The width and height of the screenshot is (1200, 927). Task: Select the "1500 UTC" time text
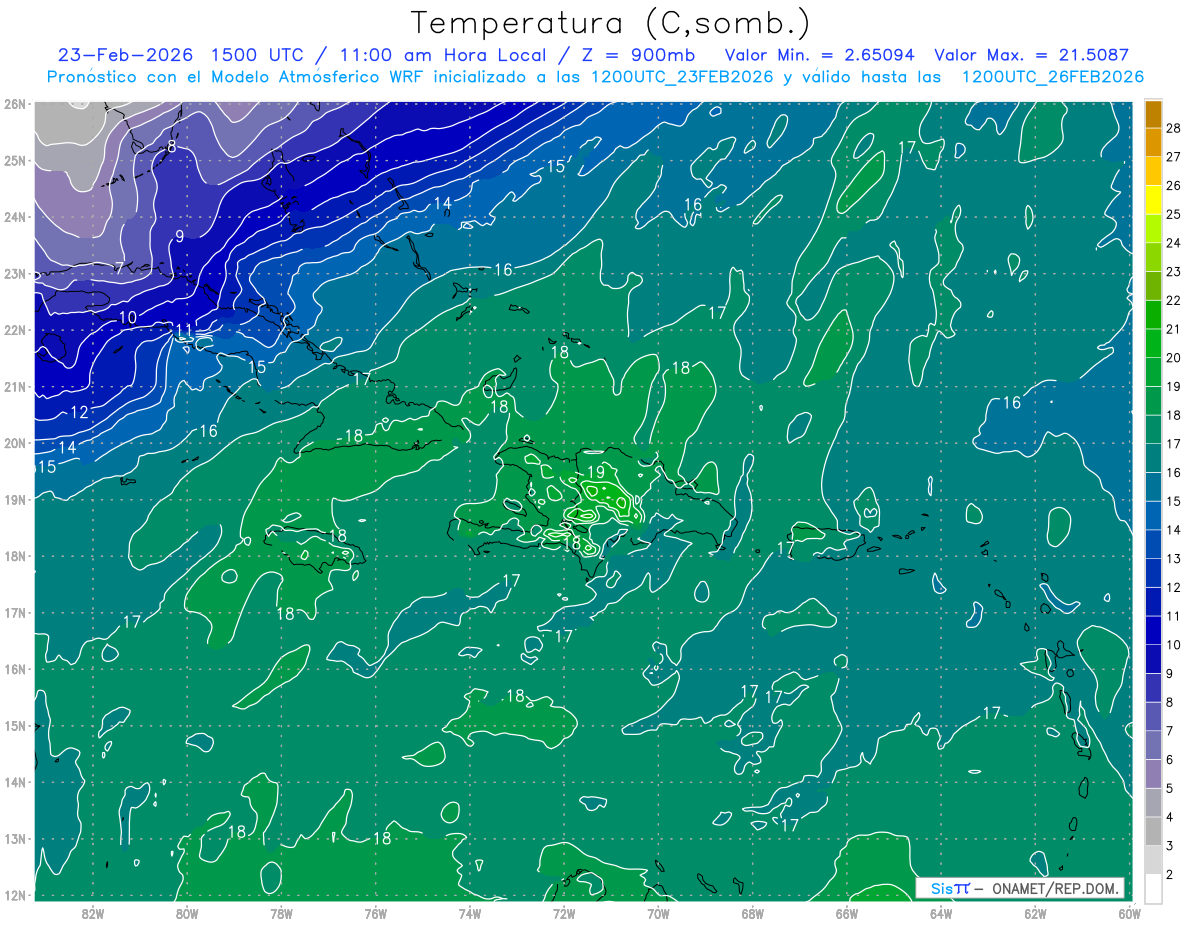256,55
